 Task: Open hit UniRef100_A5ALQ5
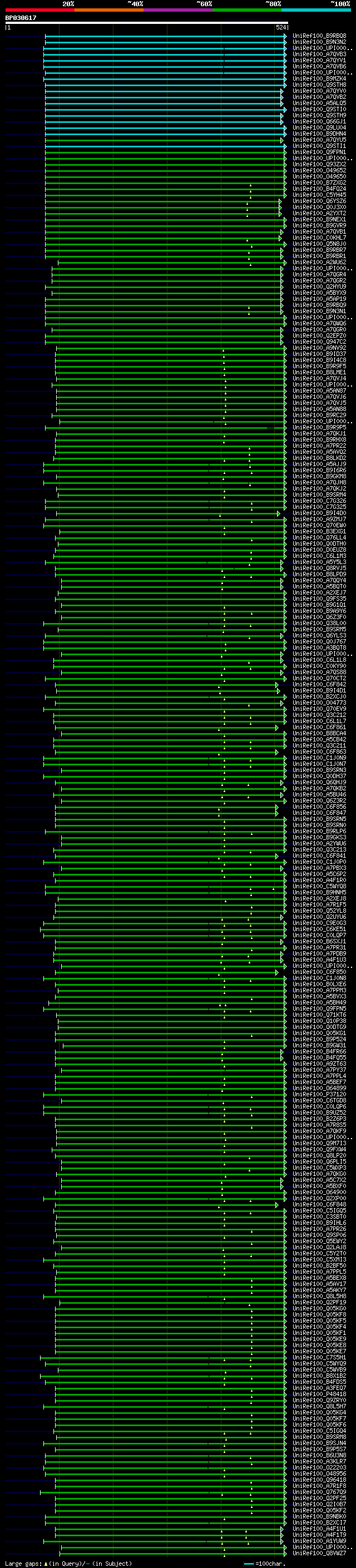(x=319, y=103)
